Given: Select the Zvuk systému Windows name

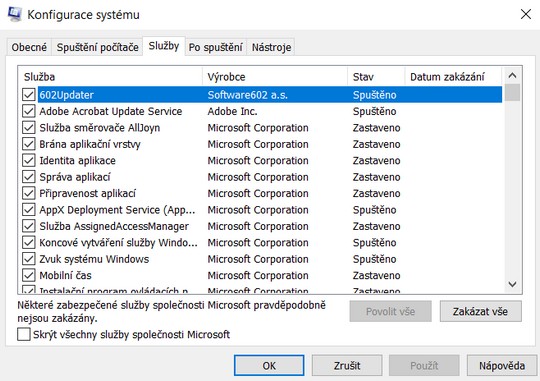Looking at the screenshot, I should click(94, 259).
